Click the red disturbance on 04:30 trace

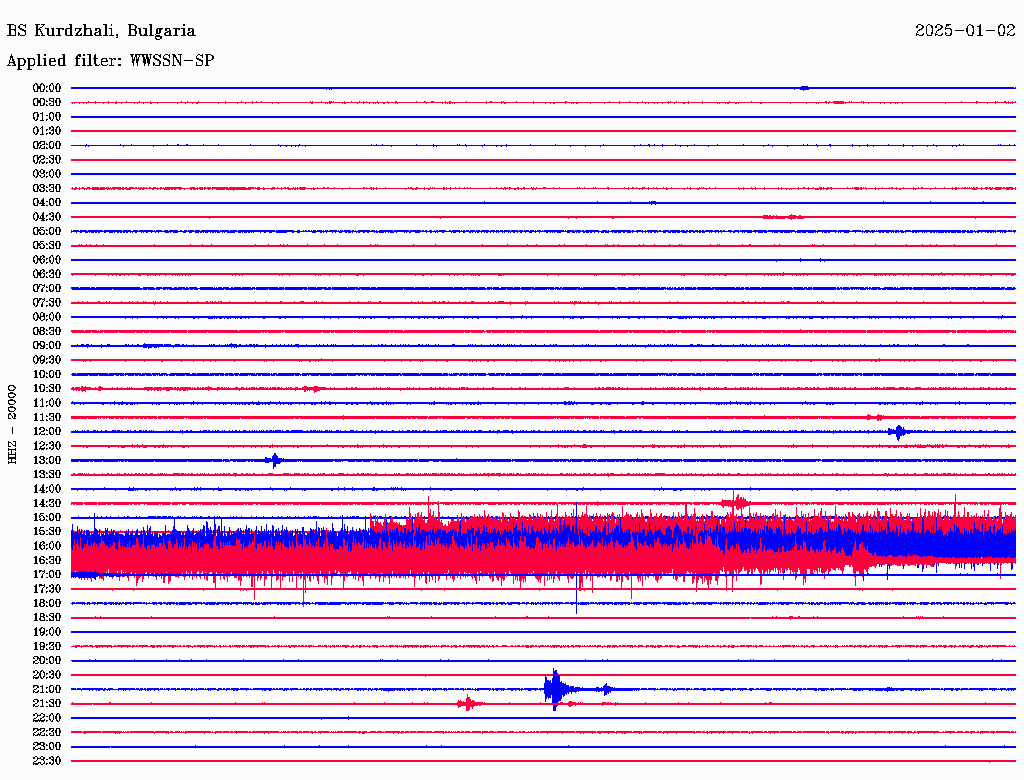pos(783,217)
